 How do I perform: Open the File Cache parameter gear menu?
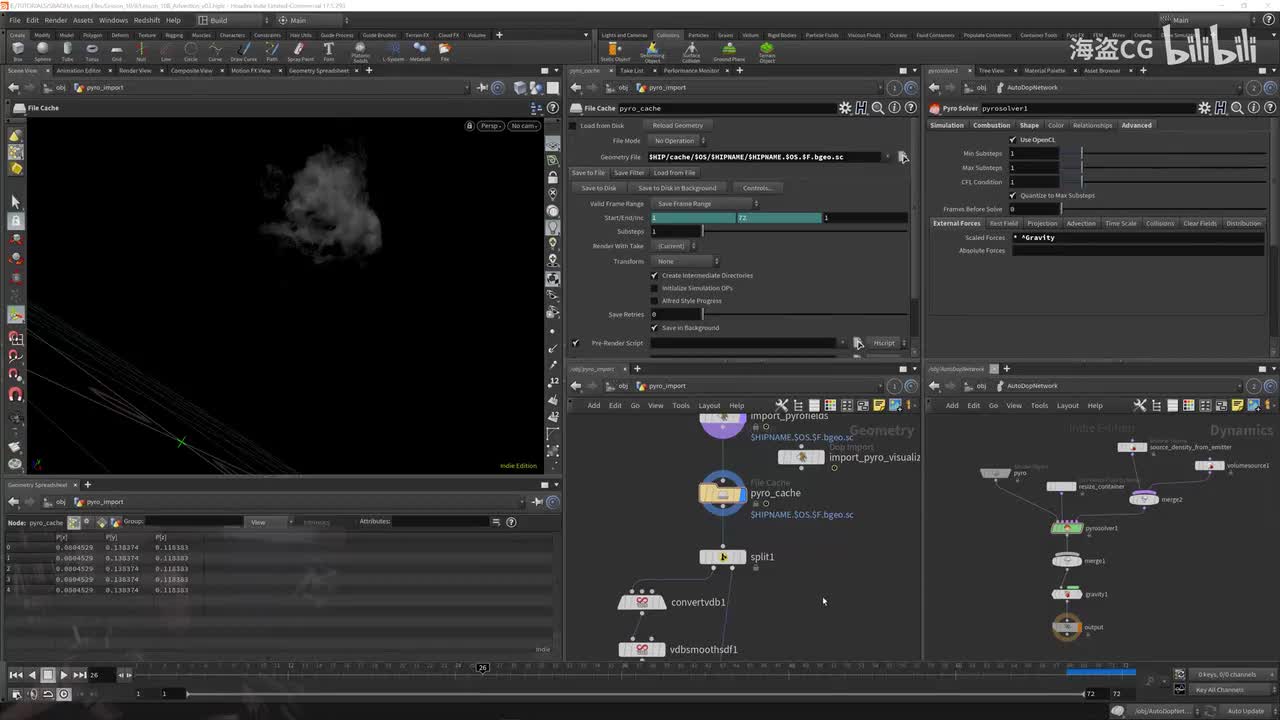[845, 108]
